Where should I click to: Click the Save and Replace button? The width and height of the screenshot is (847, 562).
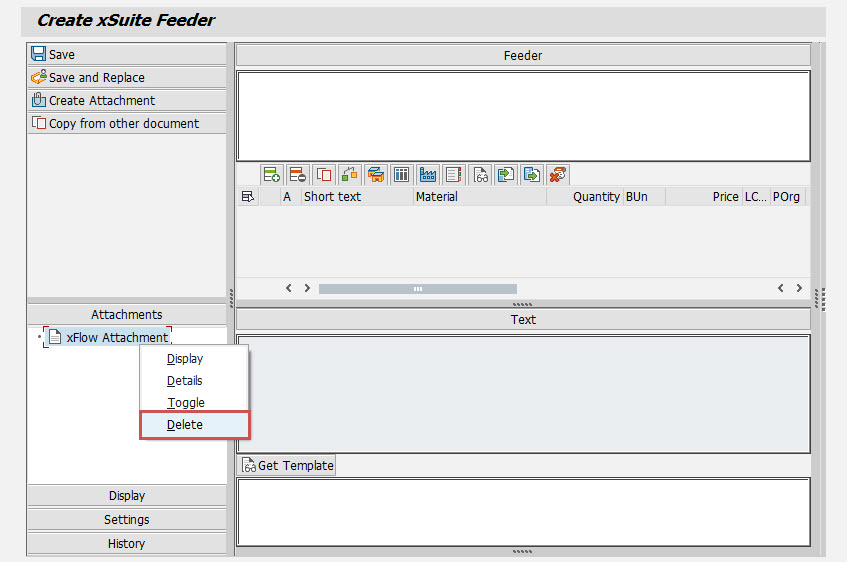coord(127,77)
